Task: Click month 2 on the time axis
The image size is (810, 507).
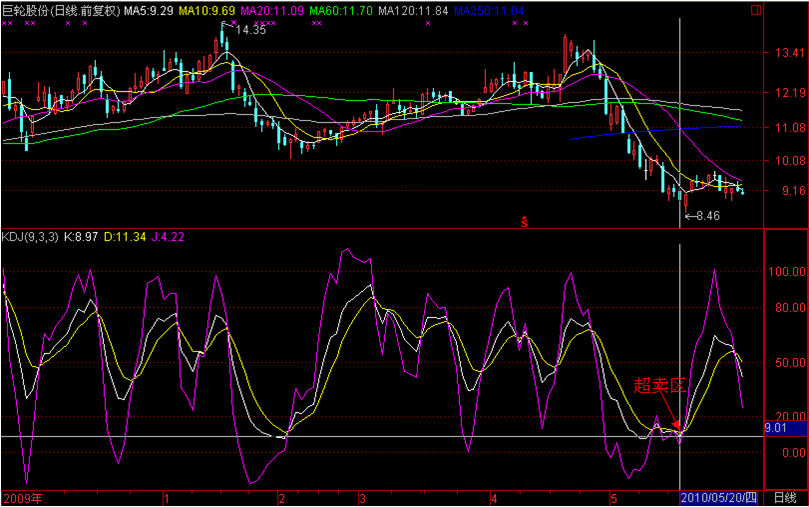Action: (282, 499)
